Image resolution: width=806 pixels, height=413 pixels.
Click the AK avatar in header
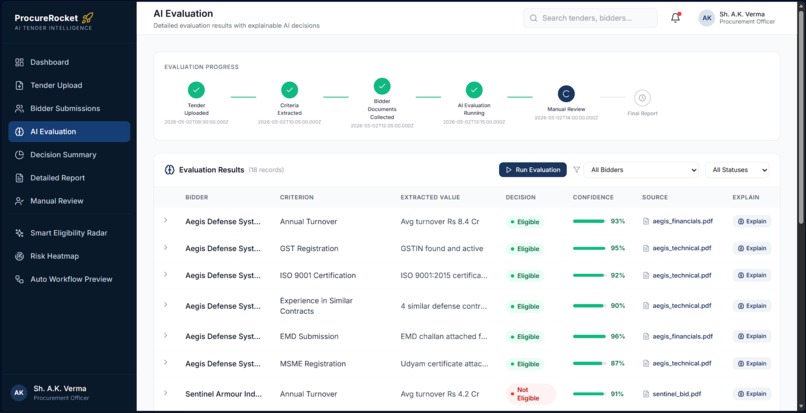tap(707, 18)
